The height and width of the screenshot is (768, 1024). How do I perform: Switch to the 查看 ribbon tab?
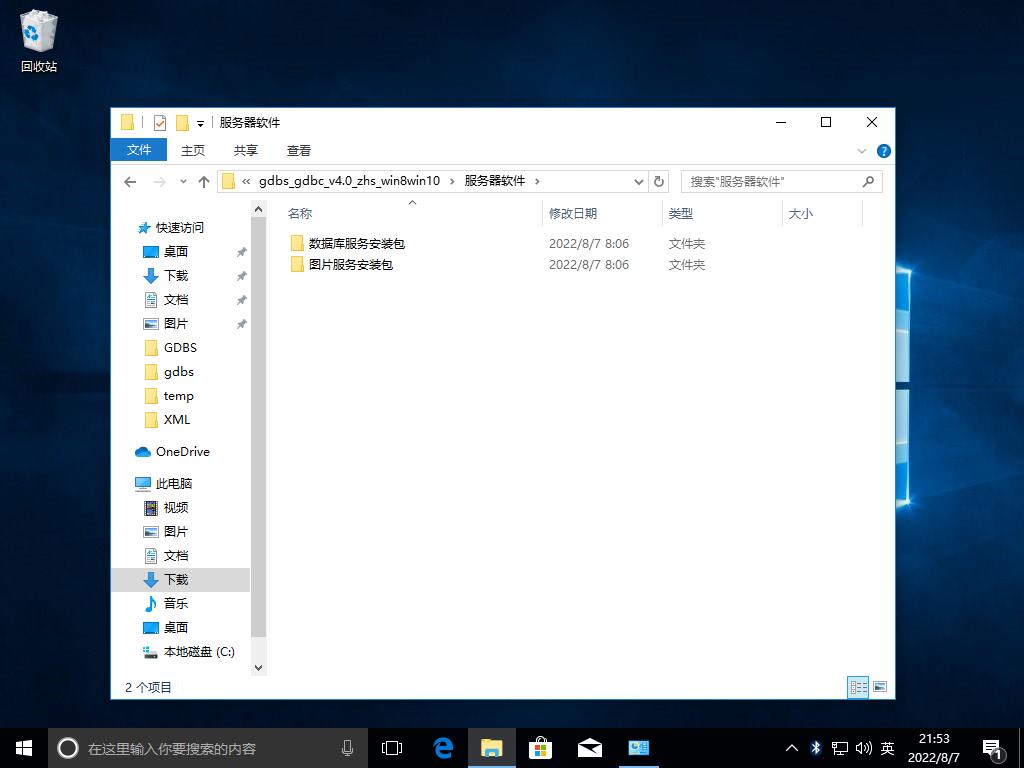(x=299, y=150)
